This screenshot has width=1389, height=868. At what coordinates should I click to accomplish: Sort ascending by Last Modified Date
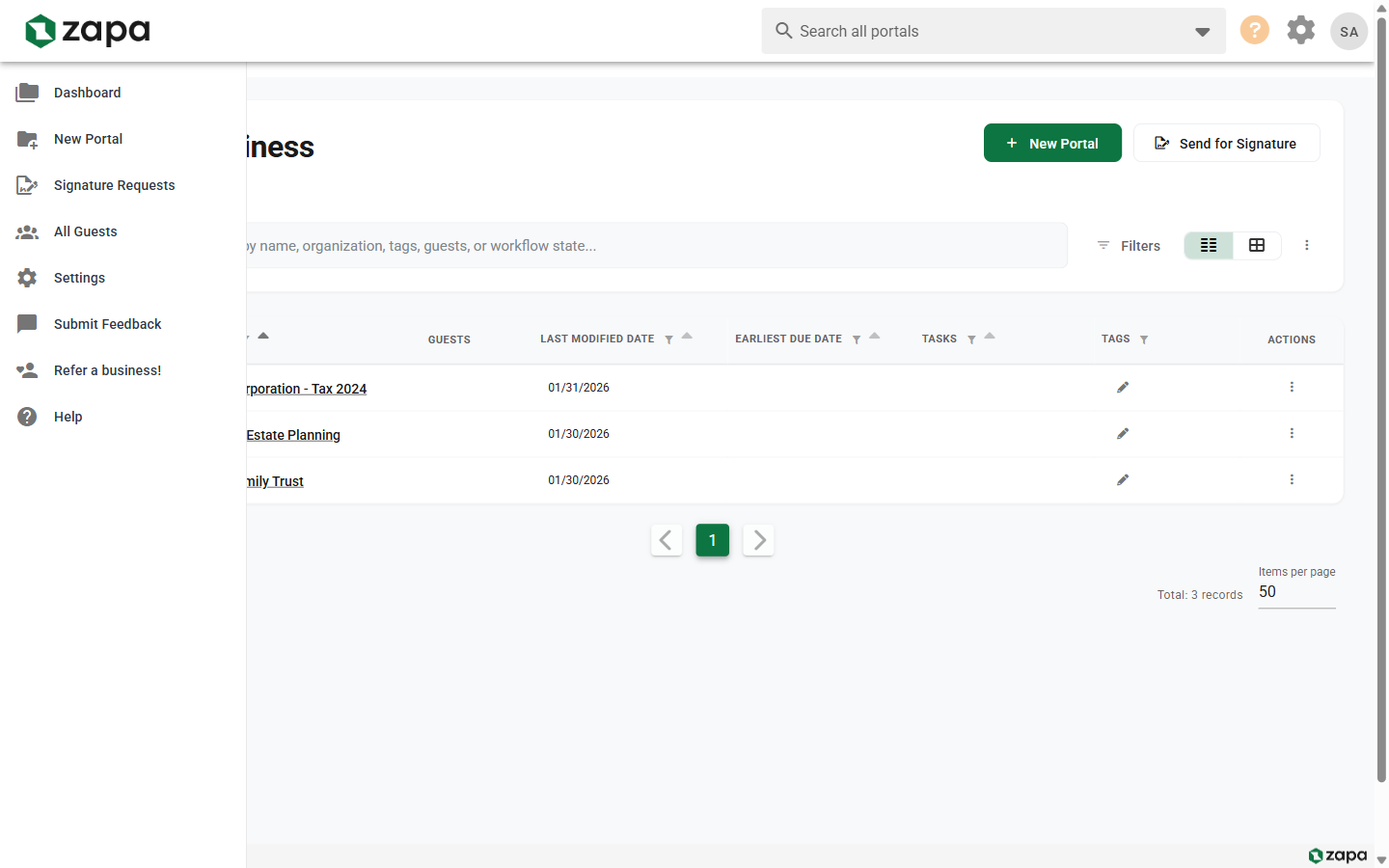pos(687,336)
